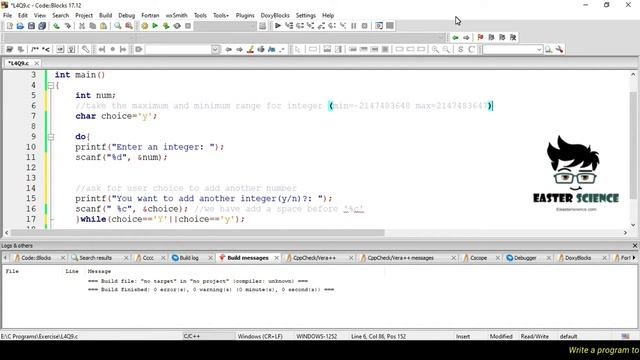Screen dimensions: 640x360
Task: Clear all bookmarks icon
Action: point(513,38)
